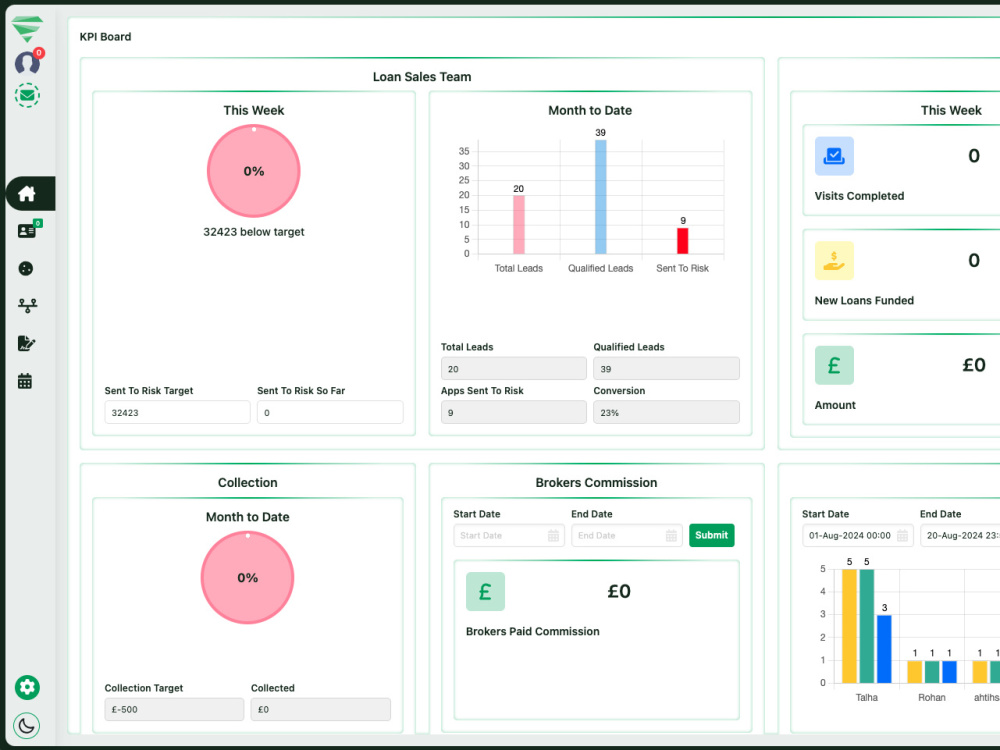Click the Qualified Leads value field
Image resolution: width=1000 pixels, height=750 pixels.
click(x=666, y=369)
